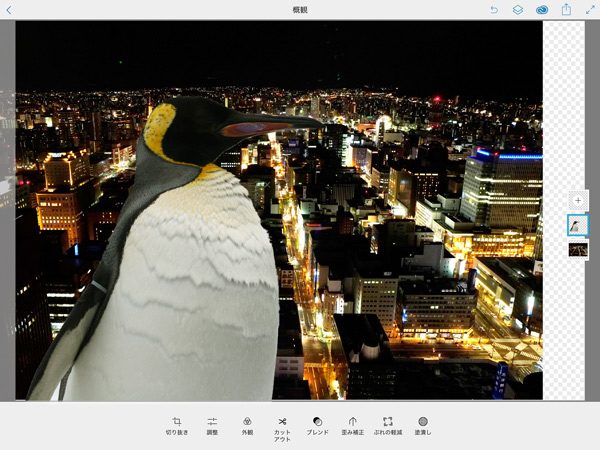600x450 pixels.
Task: Undo the last edit
Action: point(494,10)
